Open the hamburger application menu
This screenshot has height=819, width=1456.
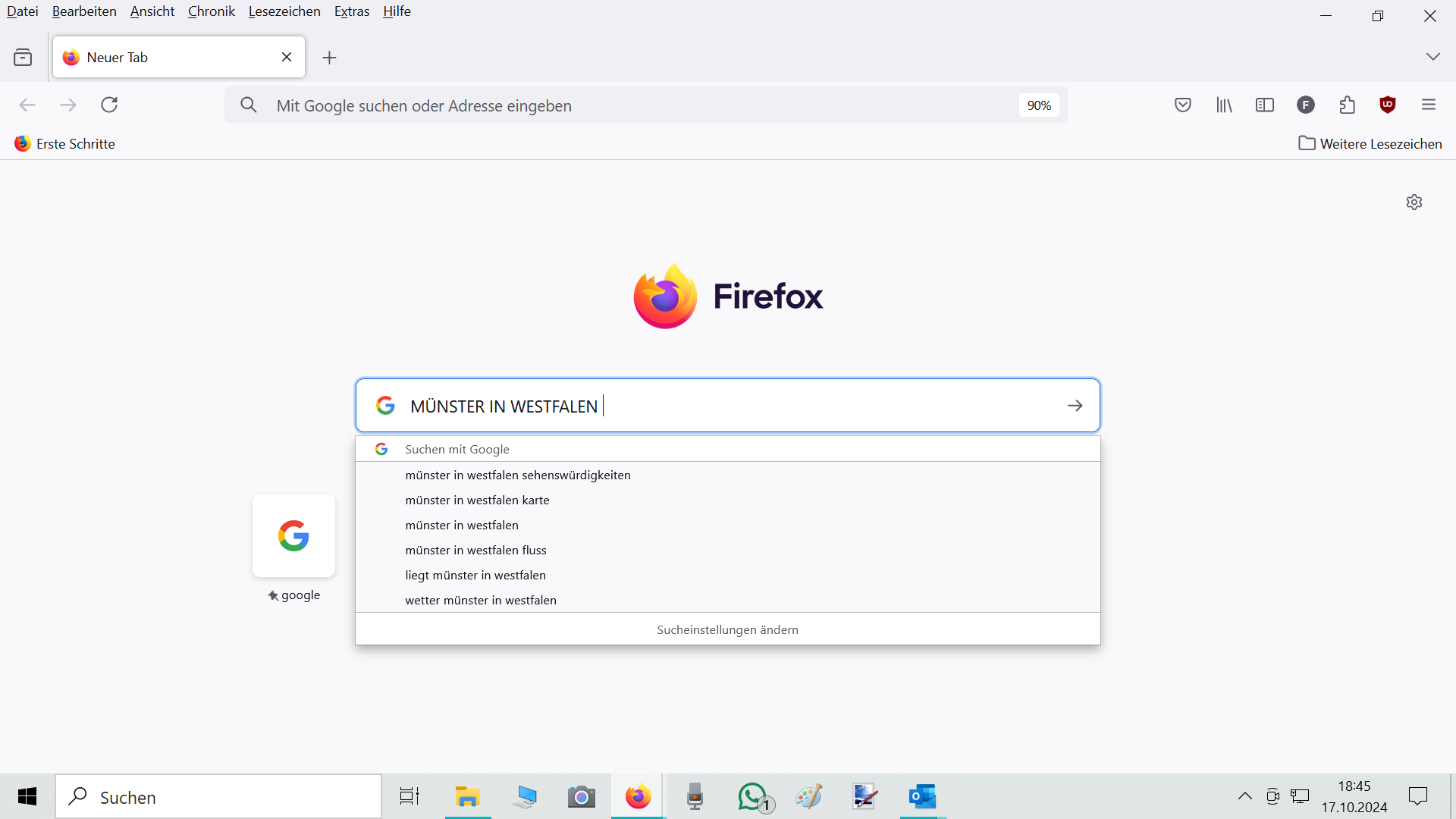(1429, 105)
